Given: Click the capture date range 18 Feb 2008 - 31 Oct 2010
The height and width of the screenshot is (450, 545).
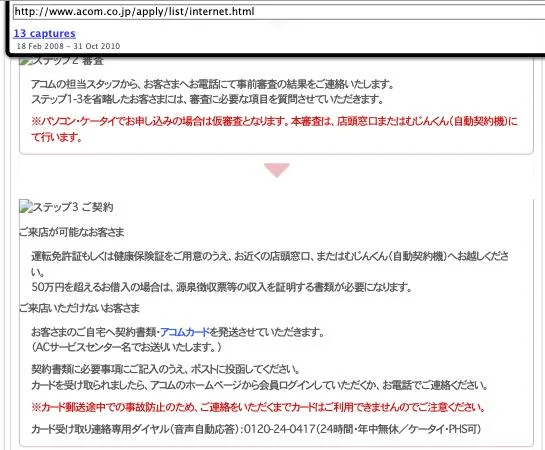Looking at the screenshot, I should pos(68,46).
